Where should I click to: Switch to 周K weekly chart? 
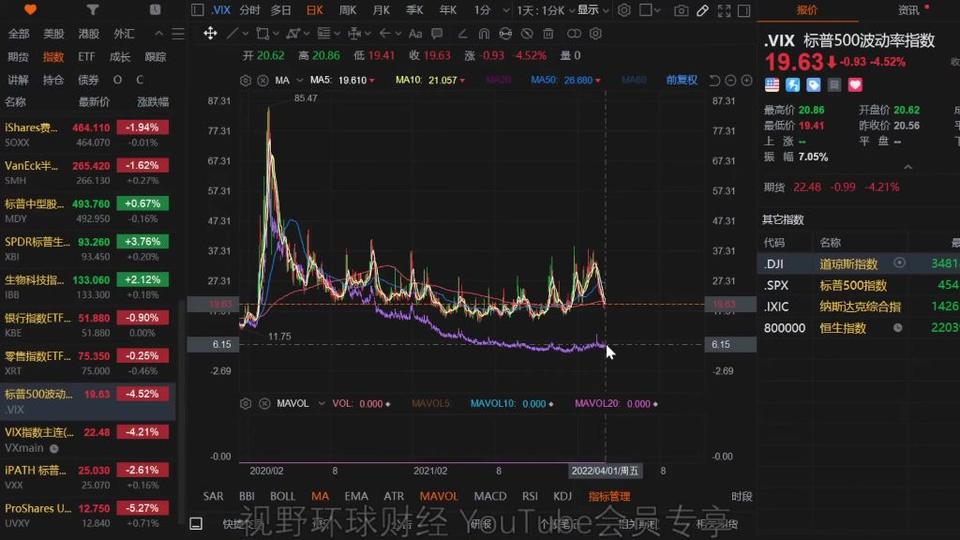click(347, 10)
